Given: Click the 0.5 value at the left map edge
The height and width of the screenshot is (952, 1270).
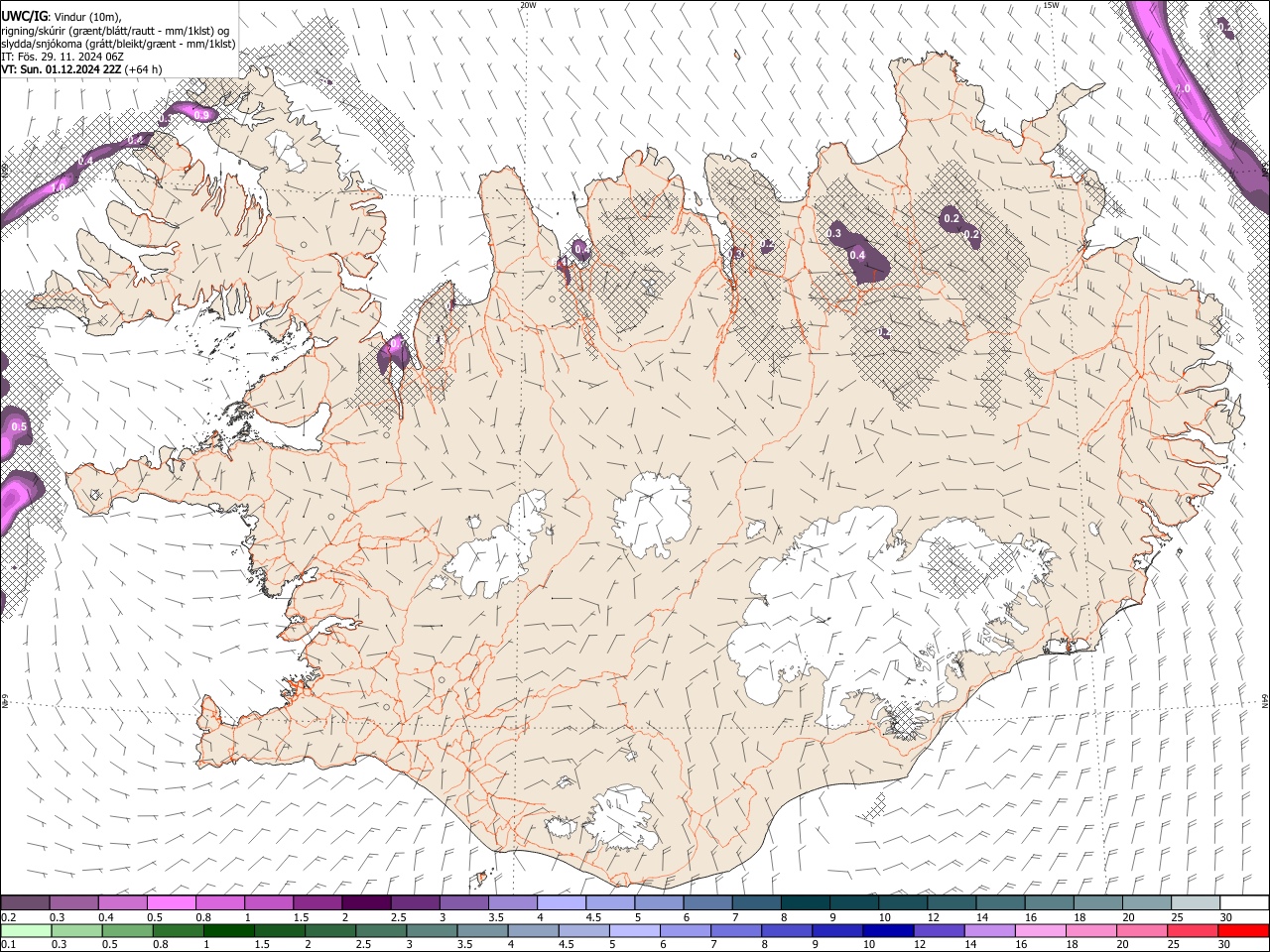Looking at the screenshot, I should coord(19,426).
